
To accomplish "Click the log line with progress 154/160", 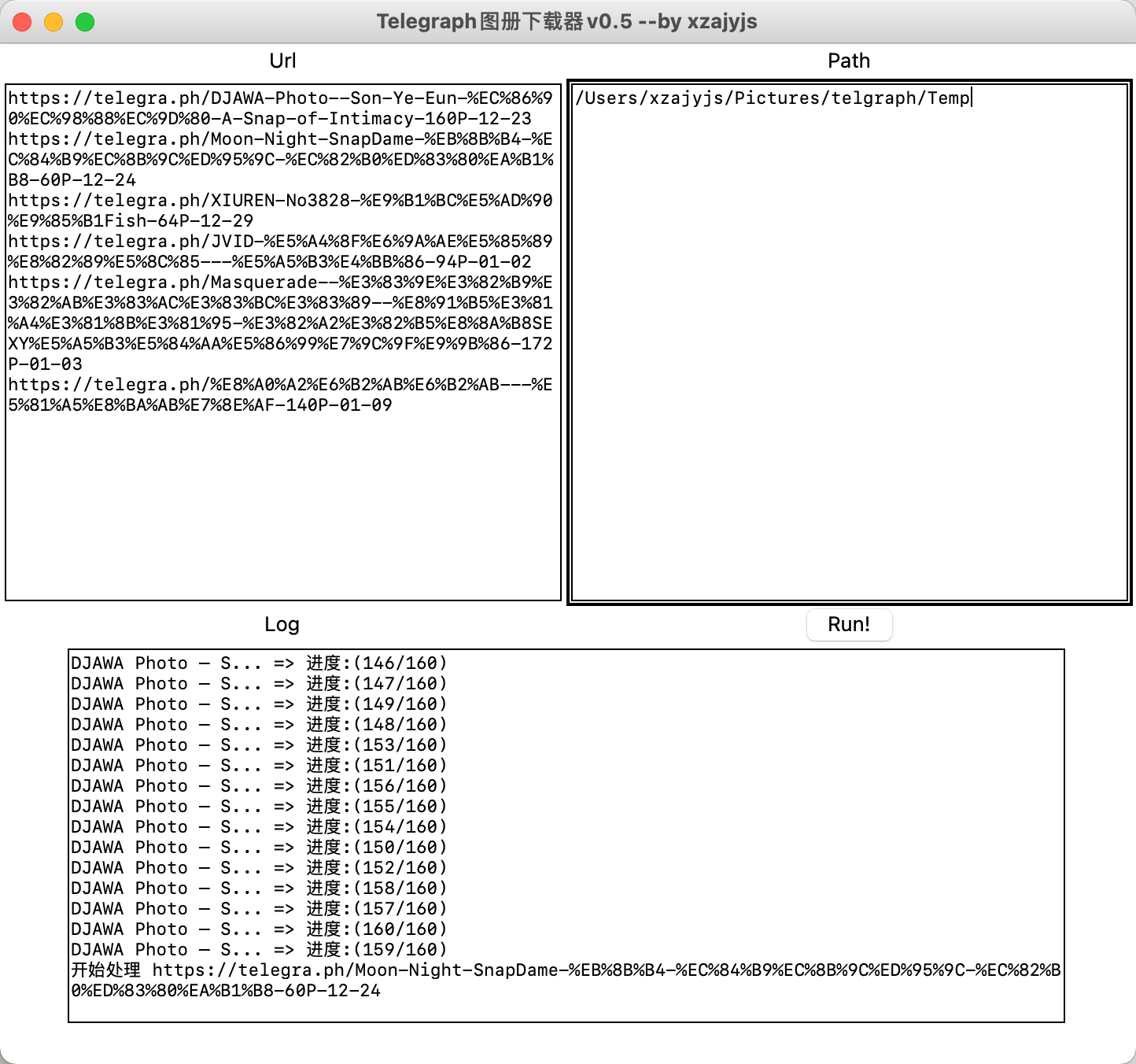I will pos(259,827).
